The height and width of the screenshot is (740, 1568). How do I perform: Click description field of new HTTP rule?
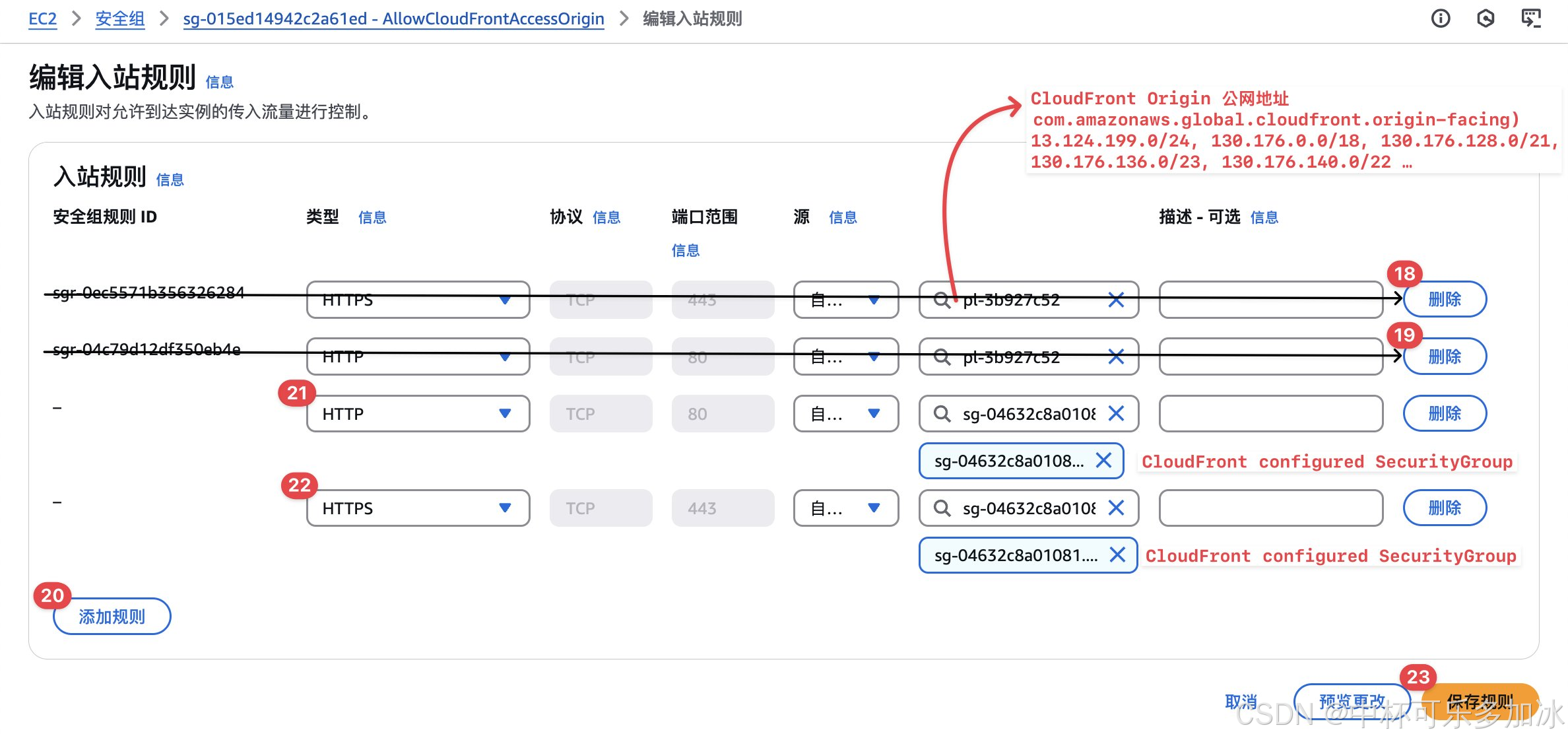click(1270, 414)
